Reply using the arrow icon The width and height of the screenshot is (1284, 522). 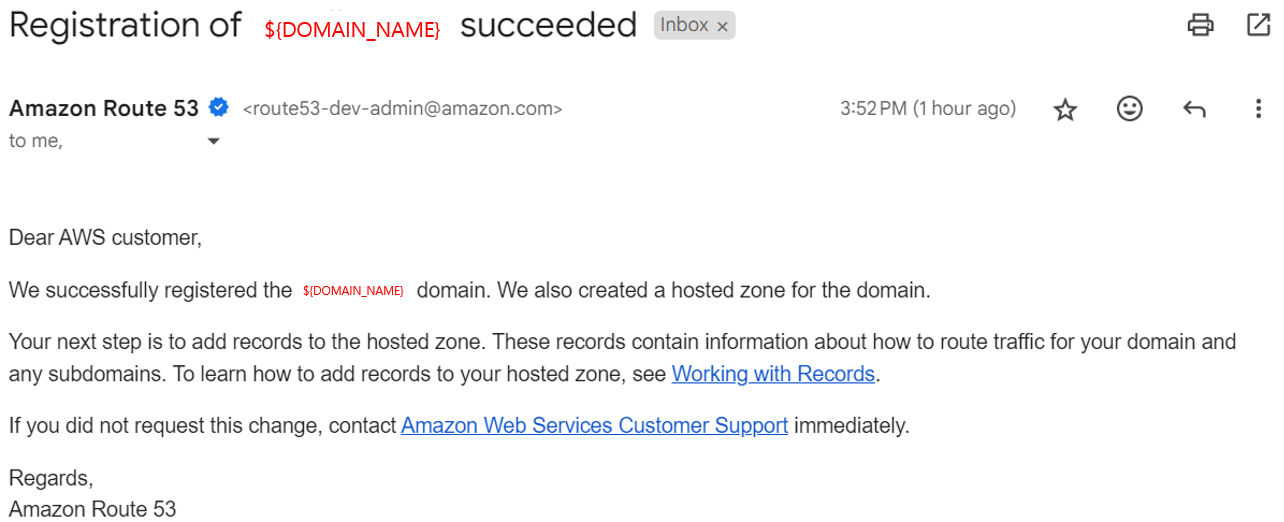tap(1194, 109)
